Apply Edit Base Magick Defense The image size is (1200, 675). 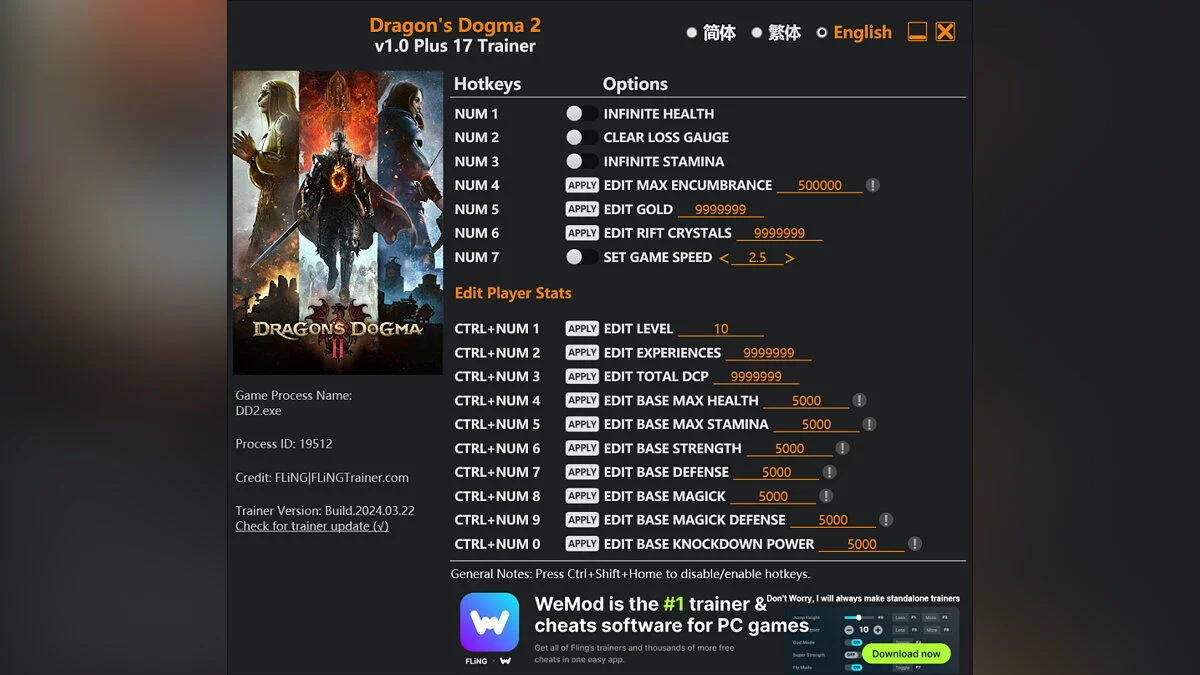582,520
